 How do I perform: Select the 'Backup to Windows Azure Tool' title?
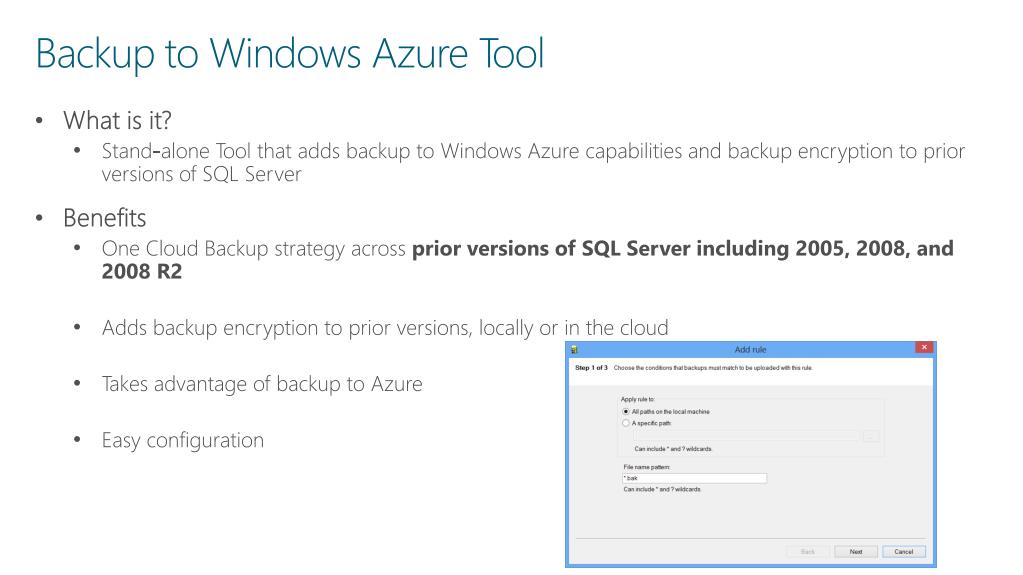290,54
